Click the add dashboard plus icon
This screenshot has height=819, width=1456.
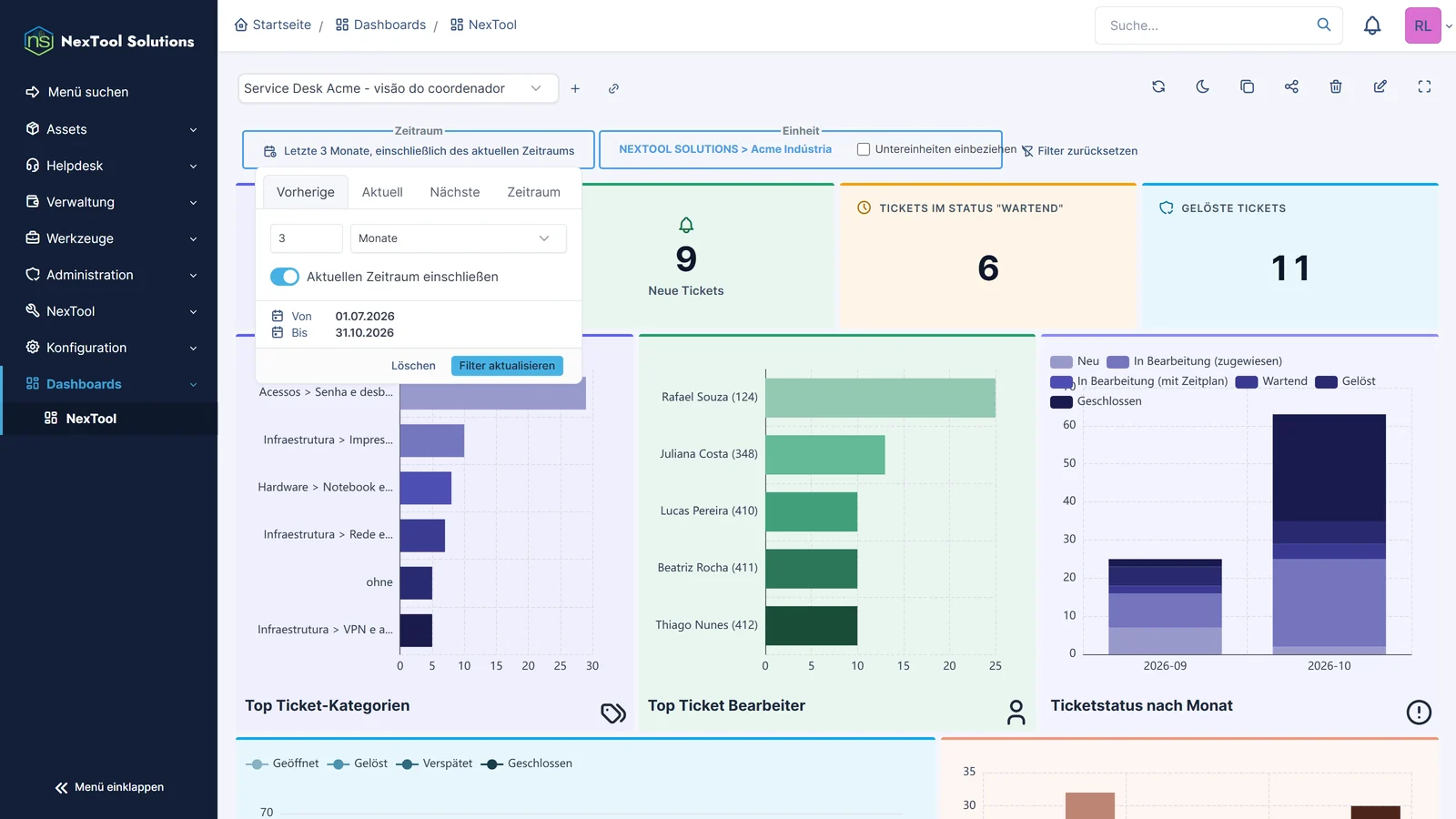click(x=575, y=88)
